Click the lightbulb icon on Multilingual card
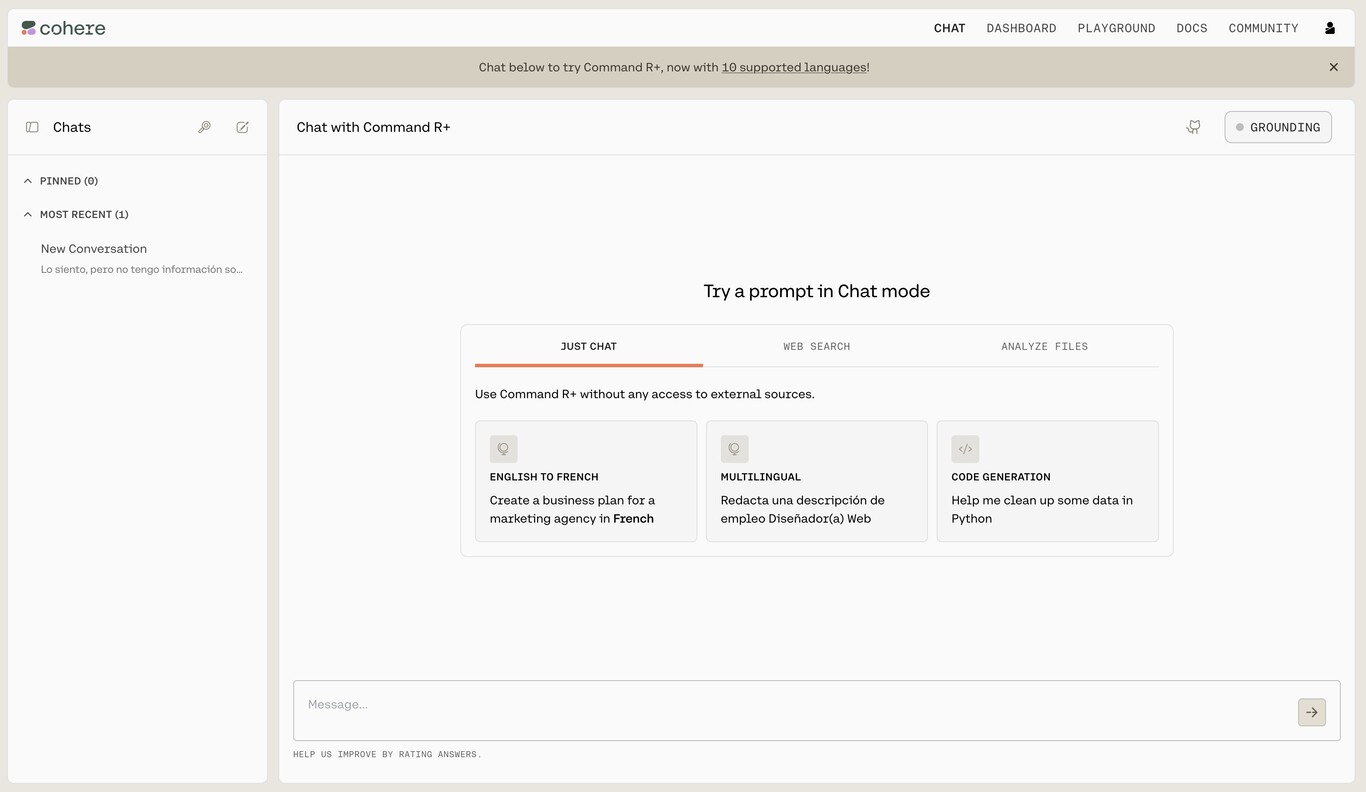The image size is (1366, 792). (x=734, y=449)
